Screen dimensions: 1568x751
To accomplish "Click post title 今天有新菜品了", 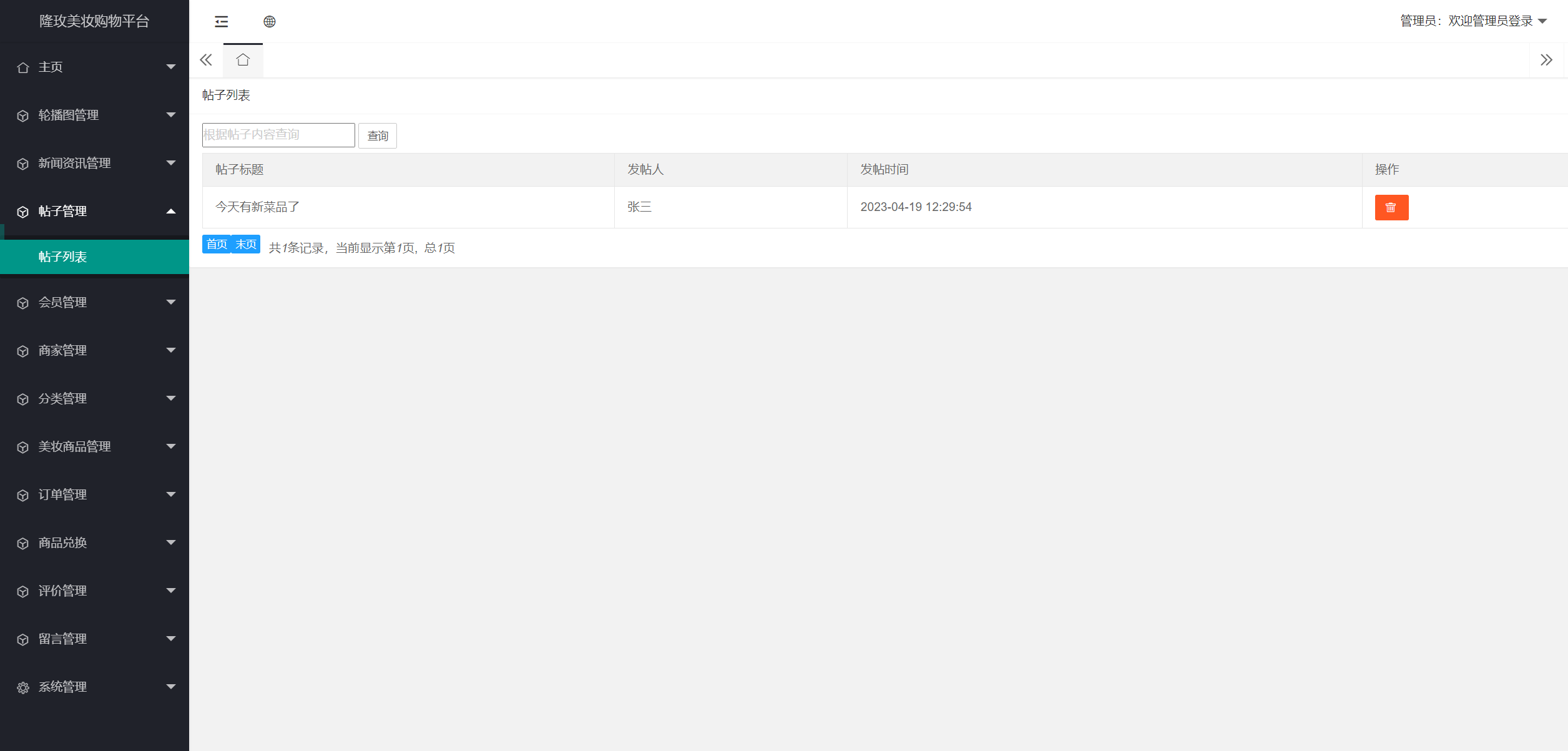I will click(x=257, y=207).
